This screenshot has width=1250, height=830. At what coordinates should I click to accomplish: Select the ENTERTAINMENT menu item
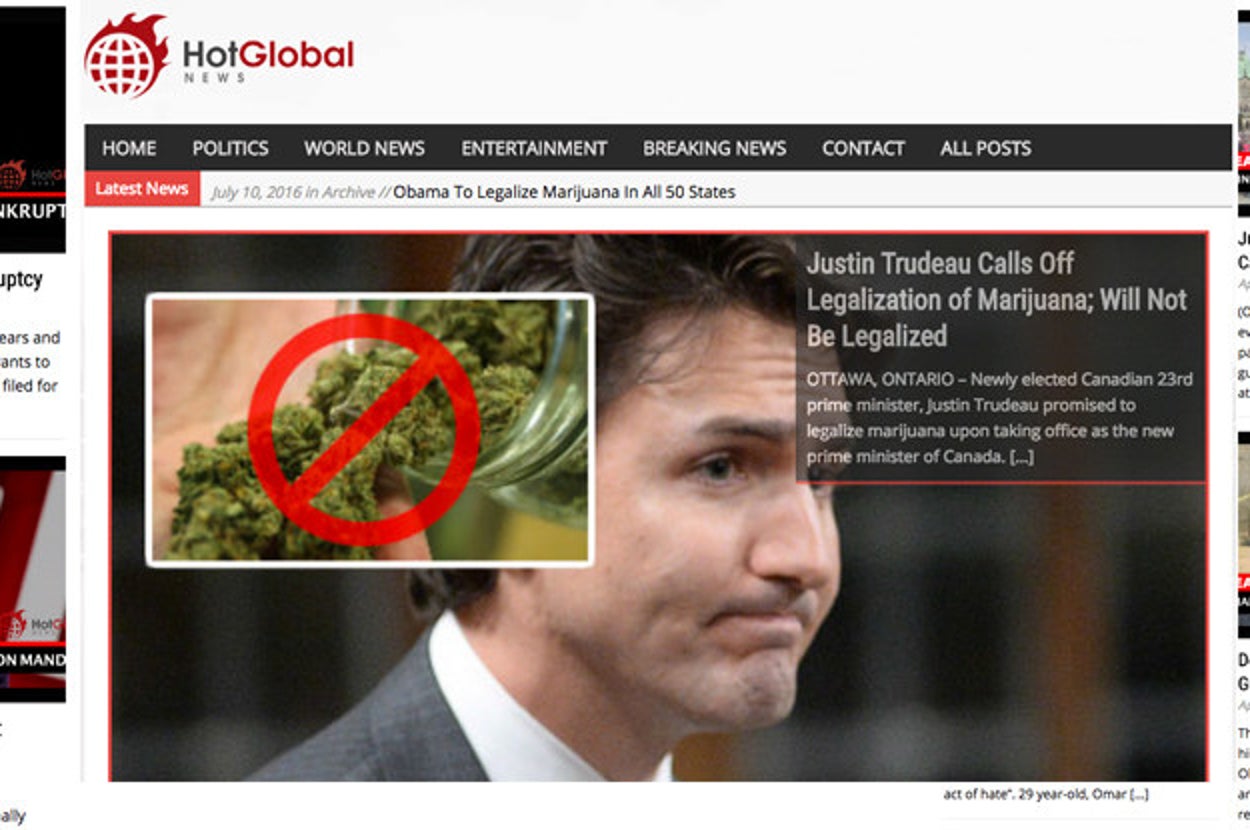point(534,148)
